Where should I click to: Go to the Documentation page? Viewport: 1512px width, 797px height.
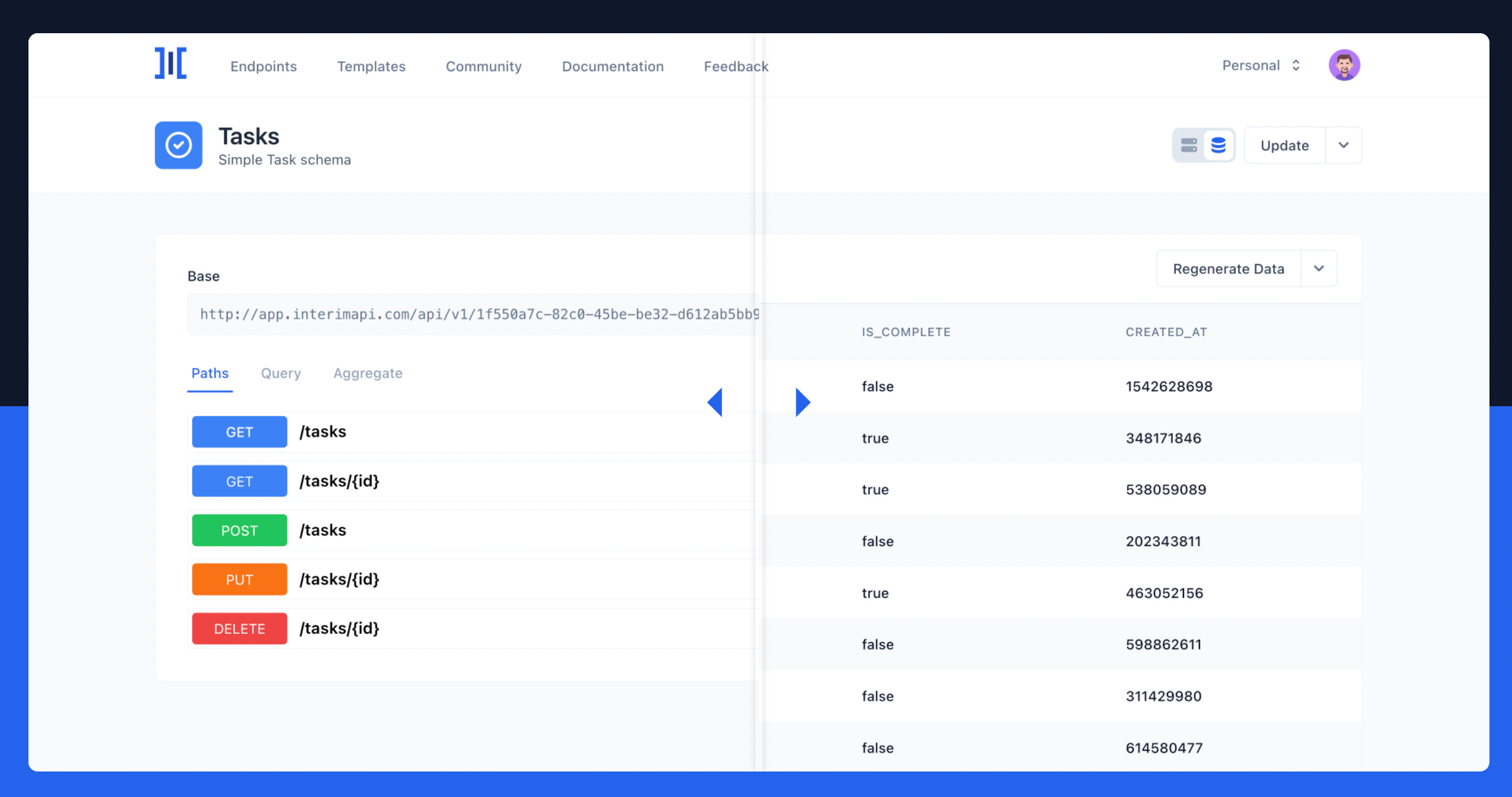613,66
